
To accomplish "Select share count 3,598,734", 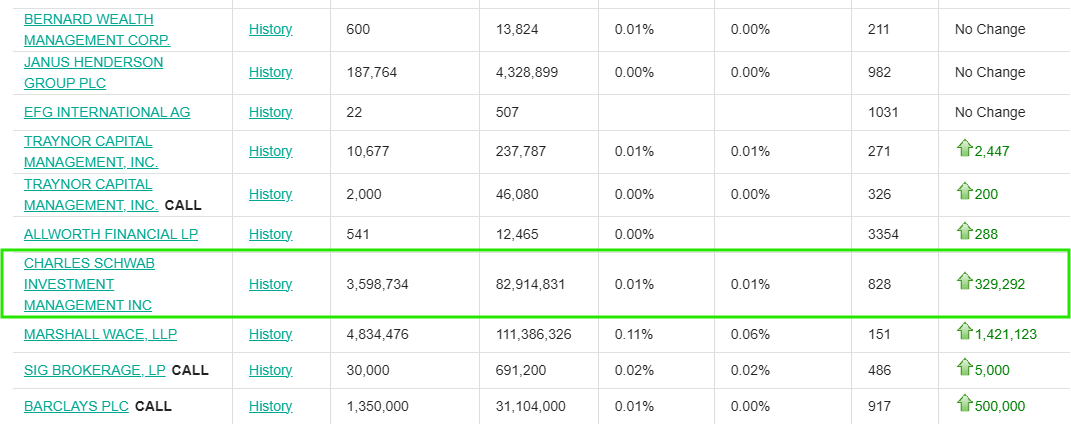I will pos(378,285).
